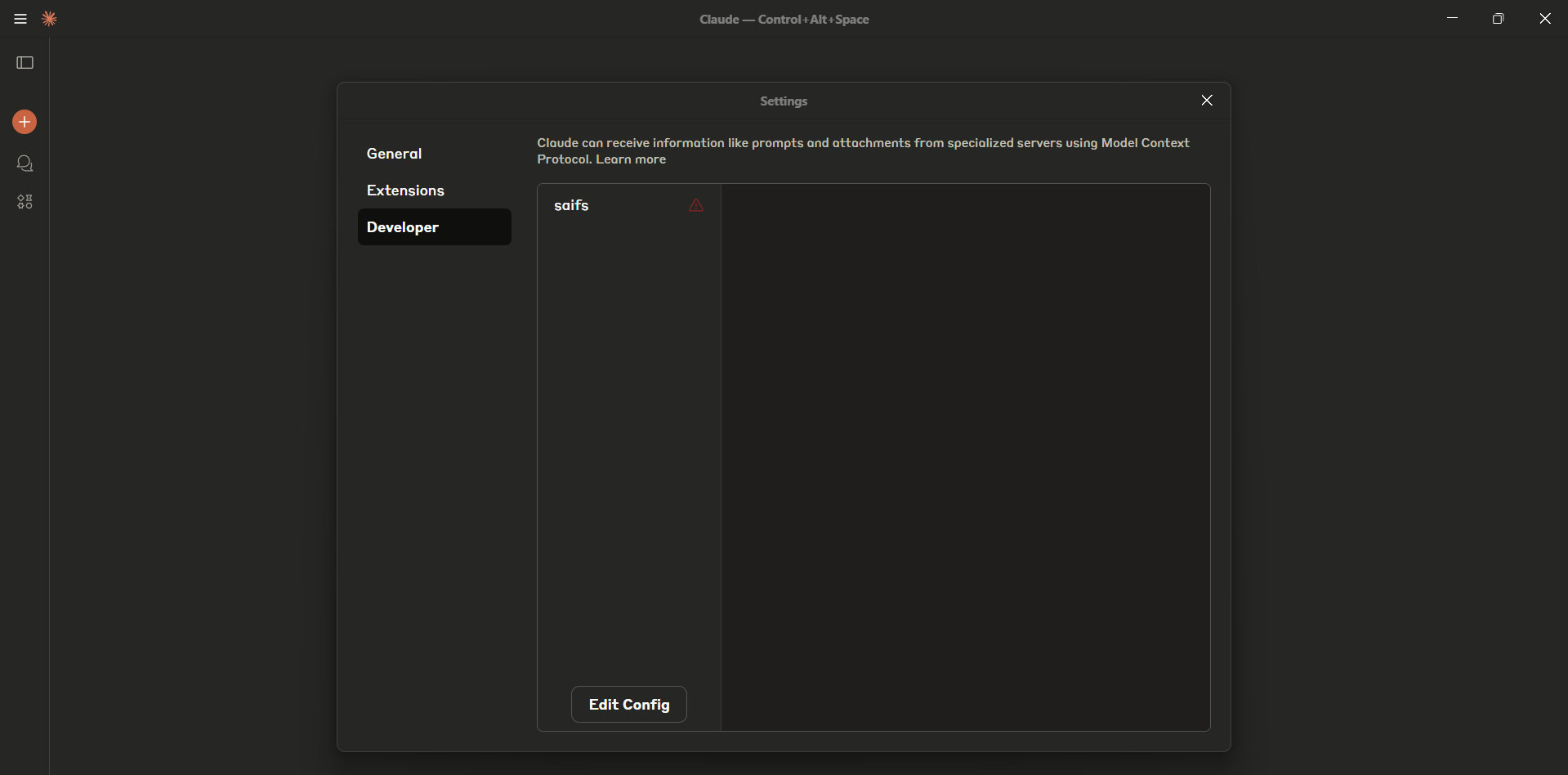1568x775 pixels.
Task: Close the Settings dialog
Action: [1207, 101]
